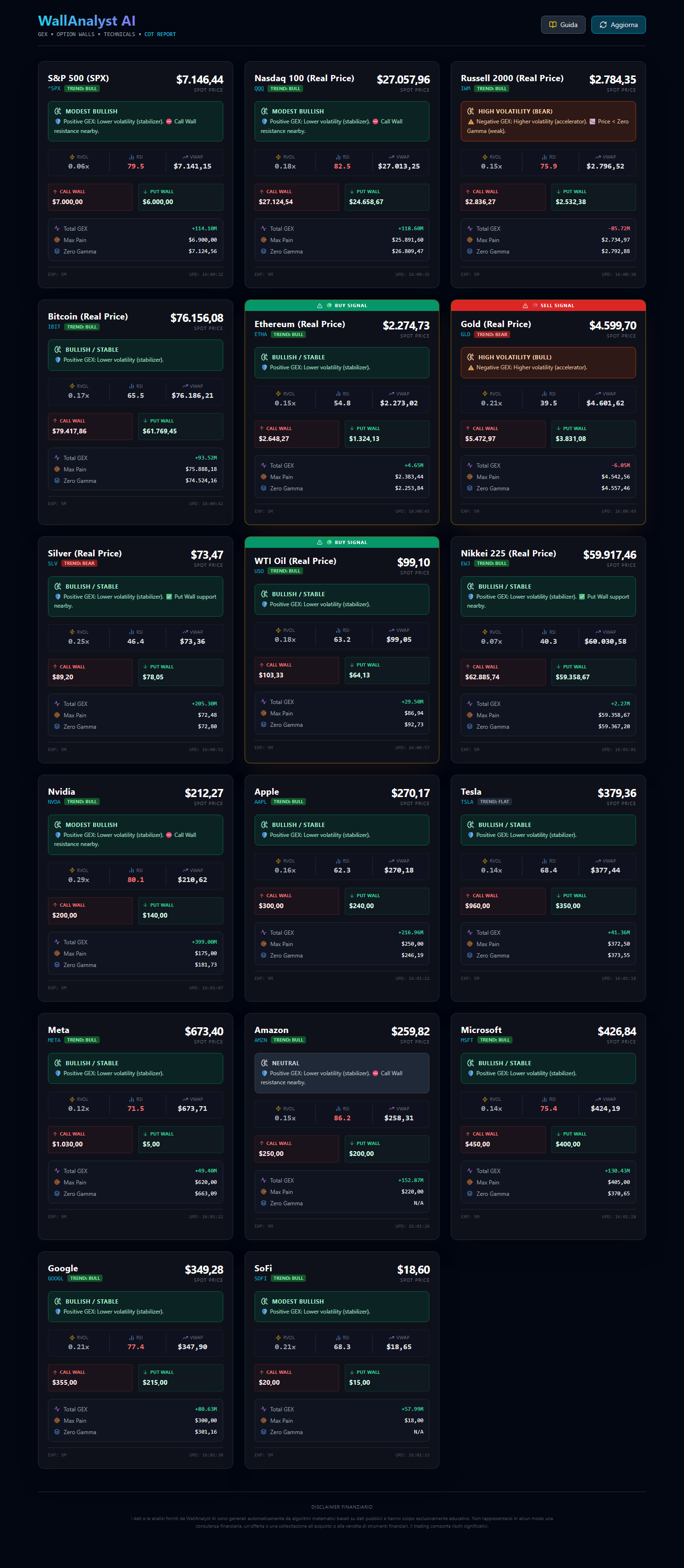684x1568 pixels.
Task: Click the Neutral analysis icon in Amazon card
Action: 265,1063
